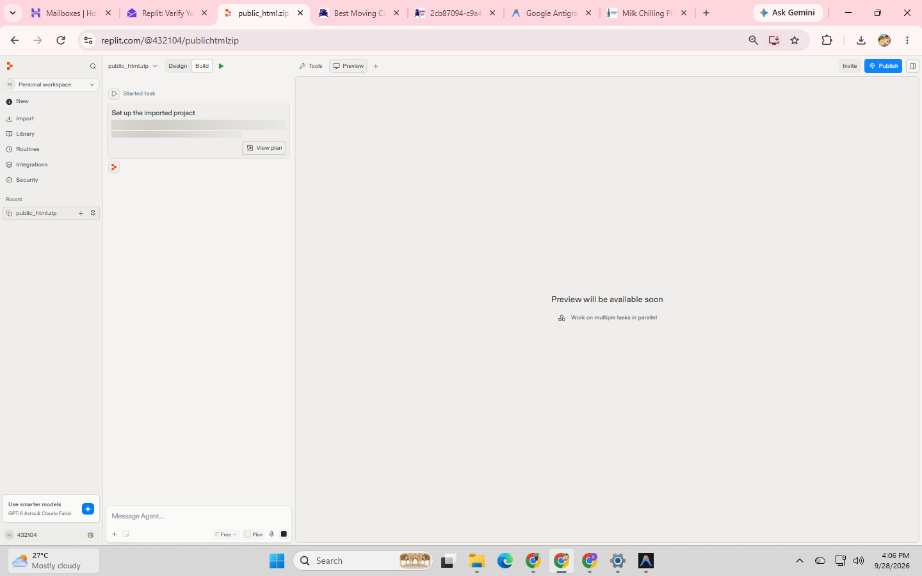Switch to the Tools tab
This screenshot has height=576, width=922.
pyautogui.click(x=311, y=66)
